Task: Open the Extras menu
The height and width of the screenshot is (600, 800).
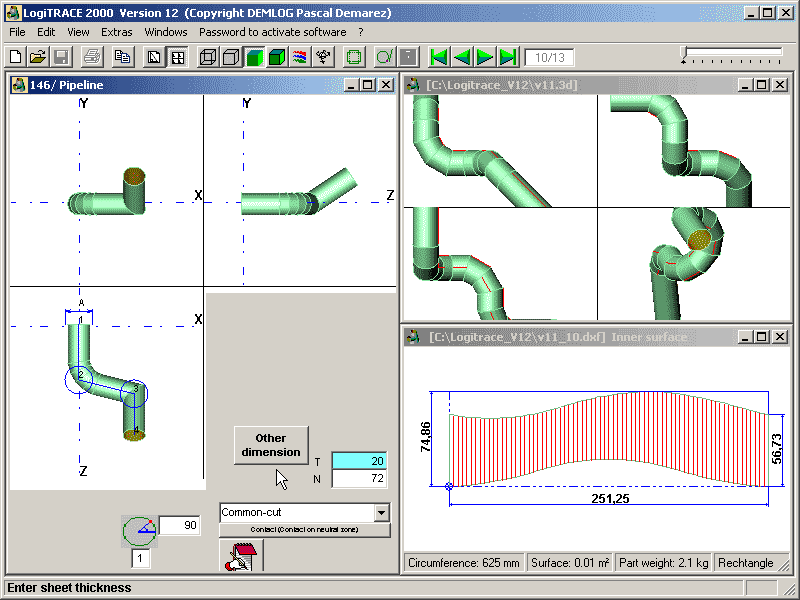Action: (x=116, y=32)
